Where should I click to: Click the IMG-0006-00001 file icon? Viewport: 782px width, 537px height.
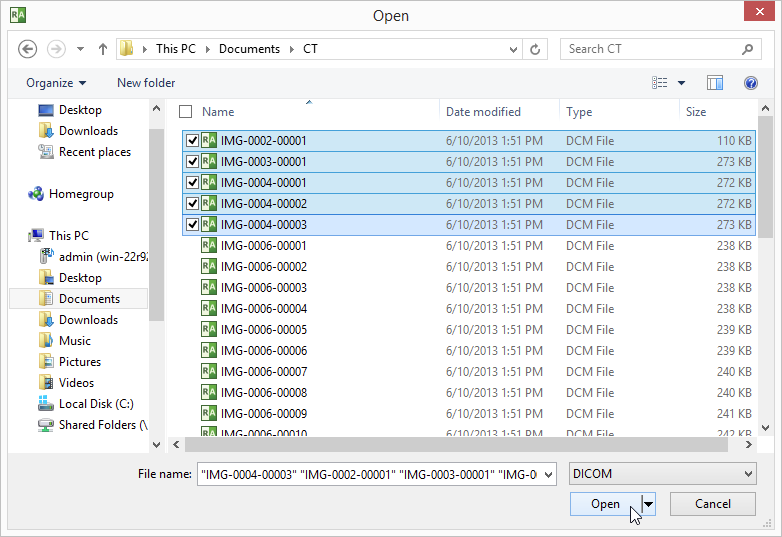coord(209,246)
